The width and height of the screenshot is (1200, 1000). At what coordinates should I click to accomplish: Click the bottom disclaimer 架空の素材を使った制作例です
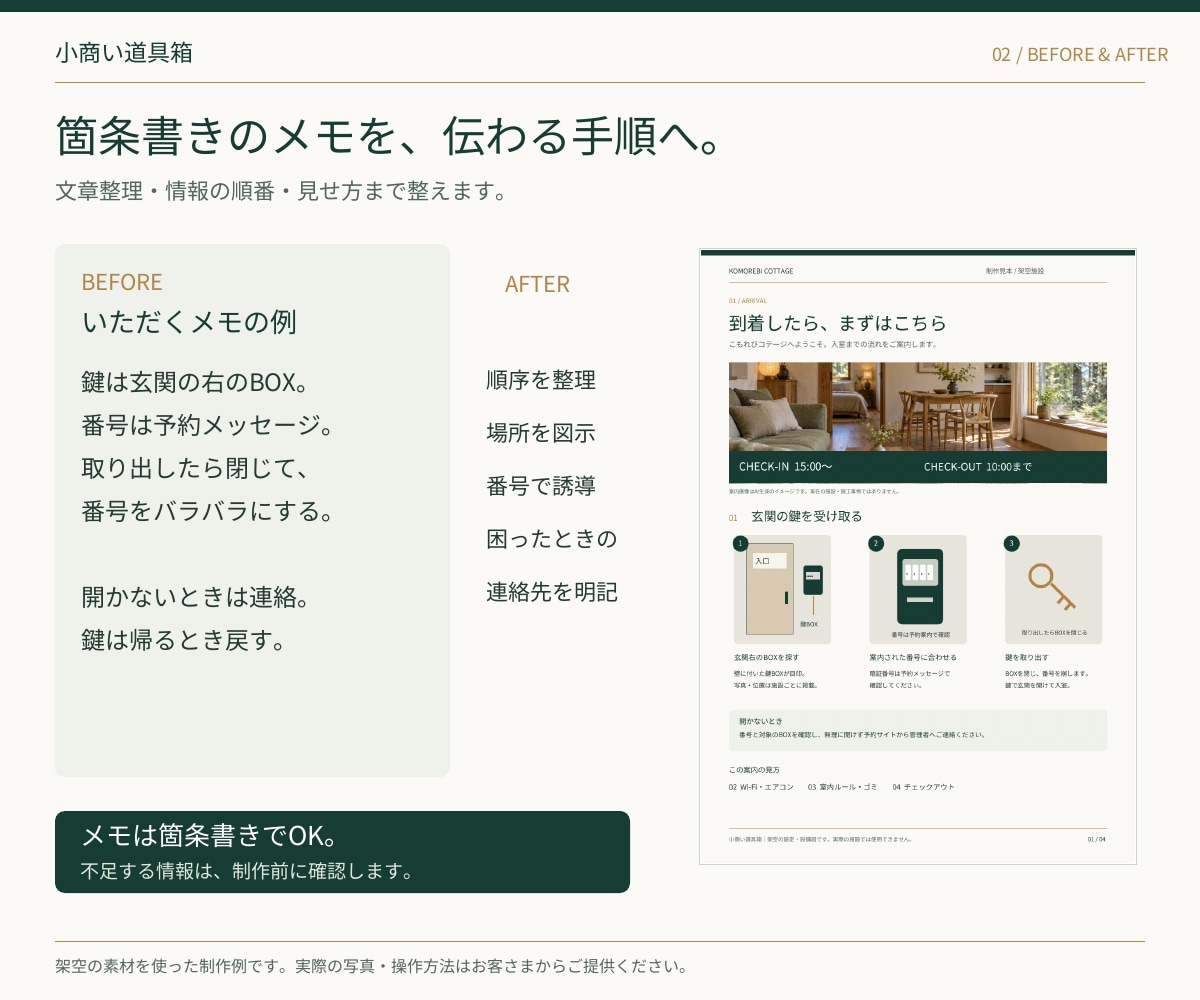(372, 967)
